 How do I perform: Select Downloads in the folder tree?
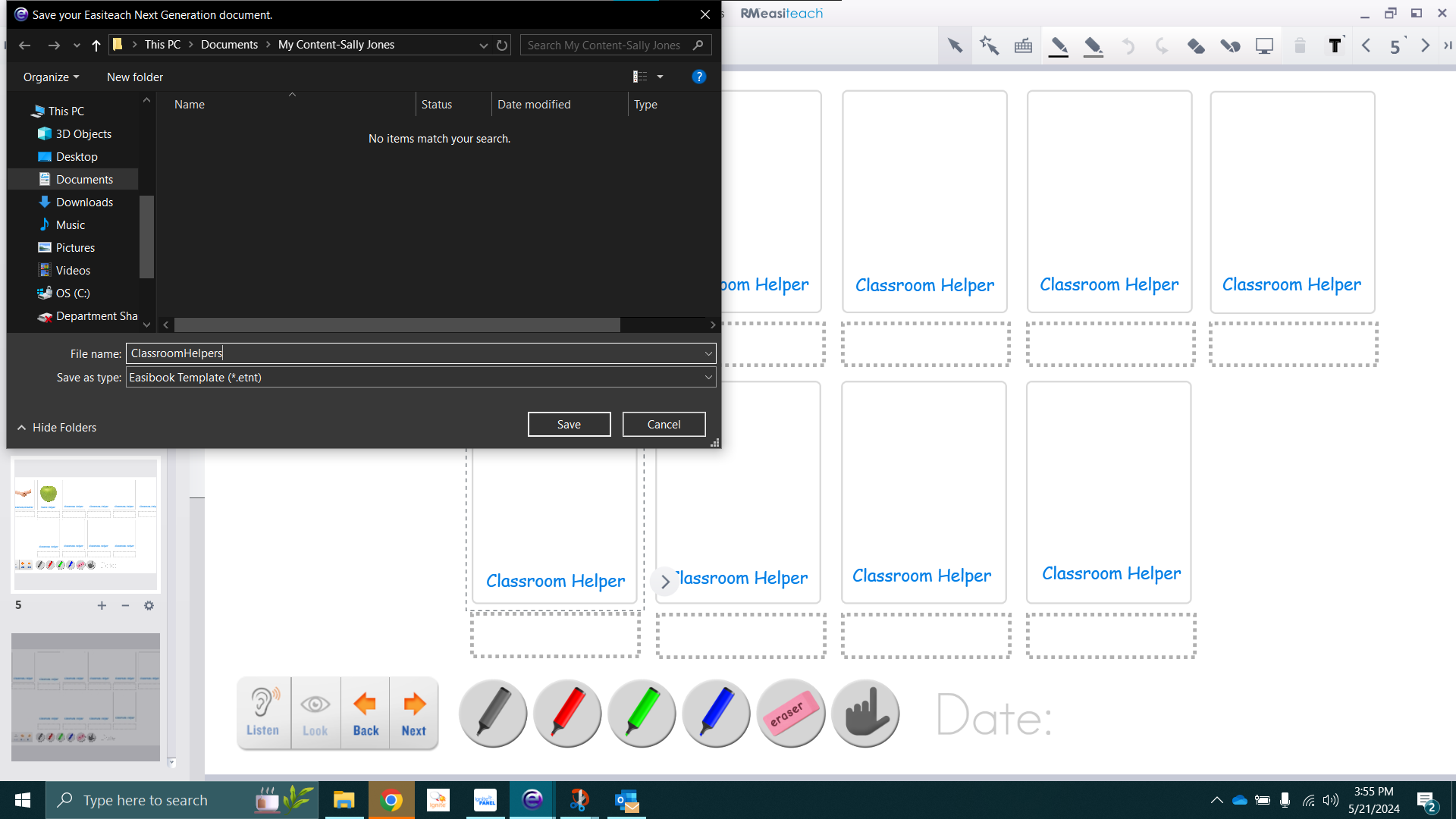tap(84, 202)
